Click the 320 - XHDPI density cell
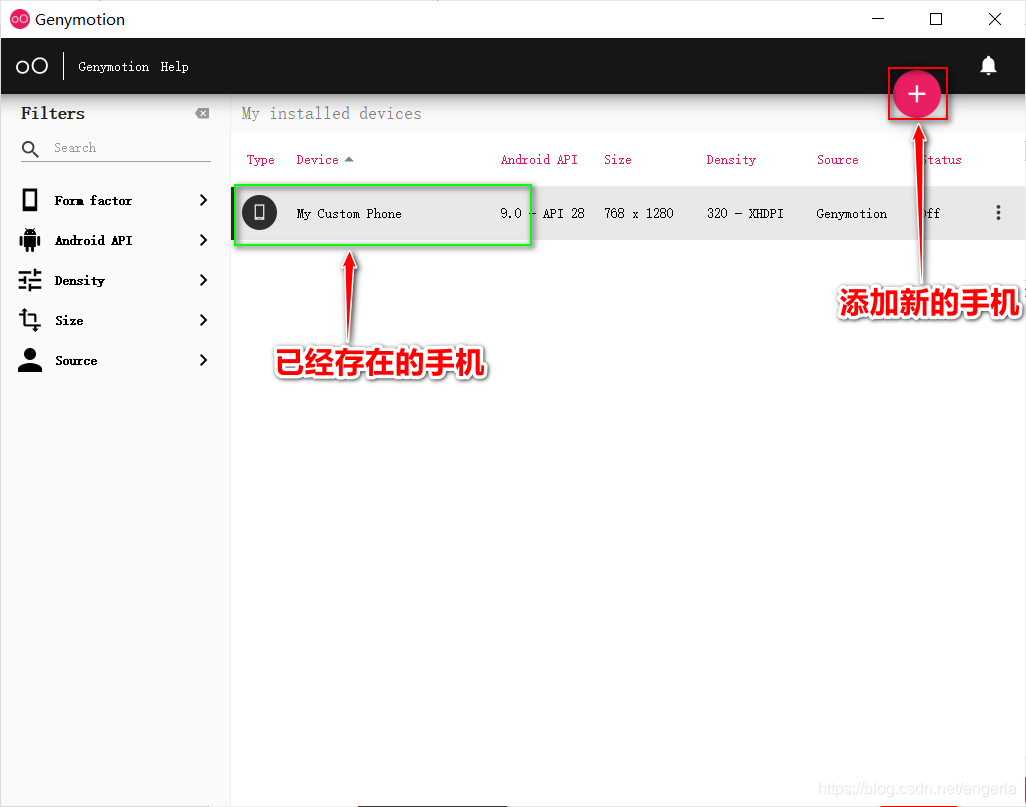1026x807 pixels. pos(745,213)
